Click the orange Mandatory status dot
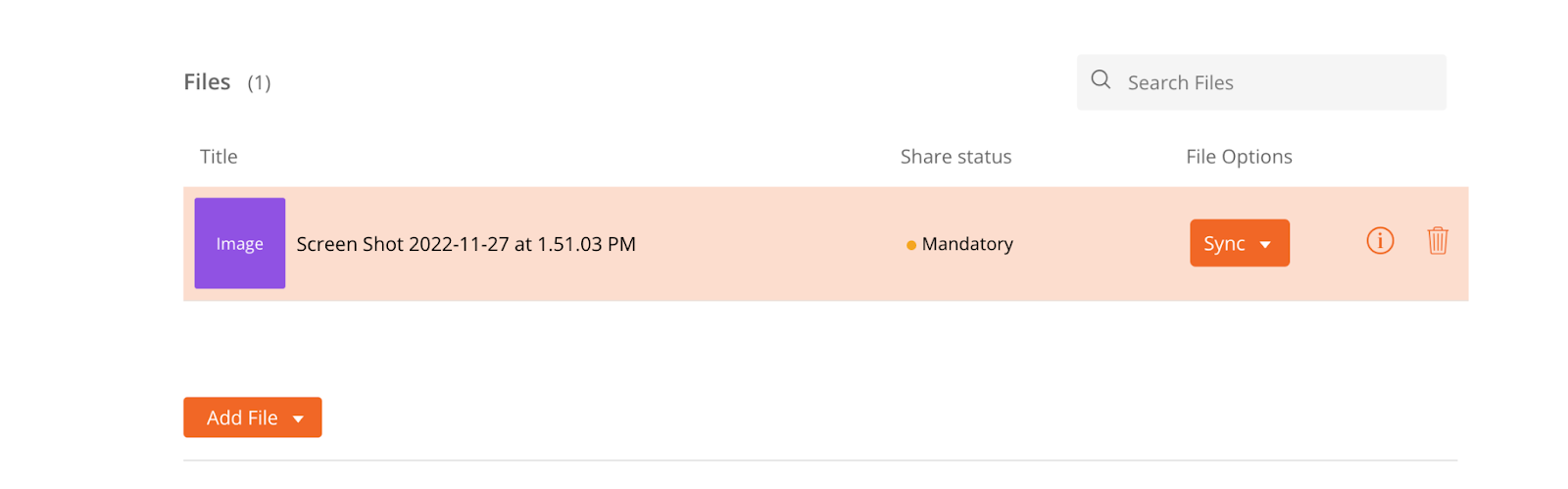Viewport: 1568px width, 489px height. click(x=911, y=245)
